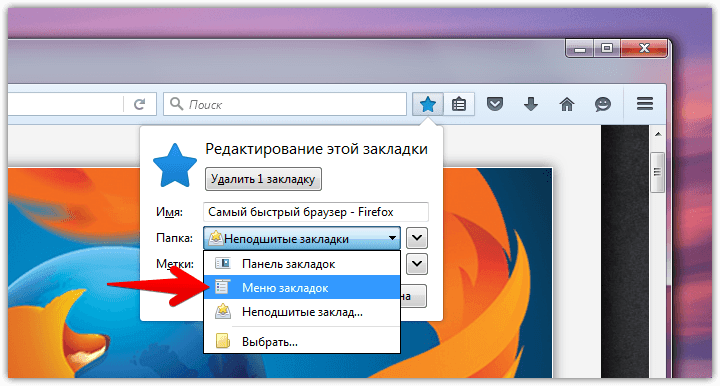Screen dimensions: 720x386
Task: Click the blue bookmark star toolbar icon
Action: point(428,104)
